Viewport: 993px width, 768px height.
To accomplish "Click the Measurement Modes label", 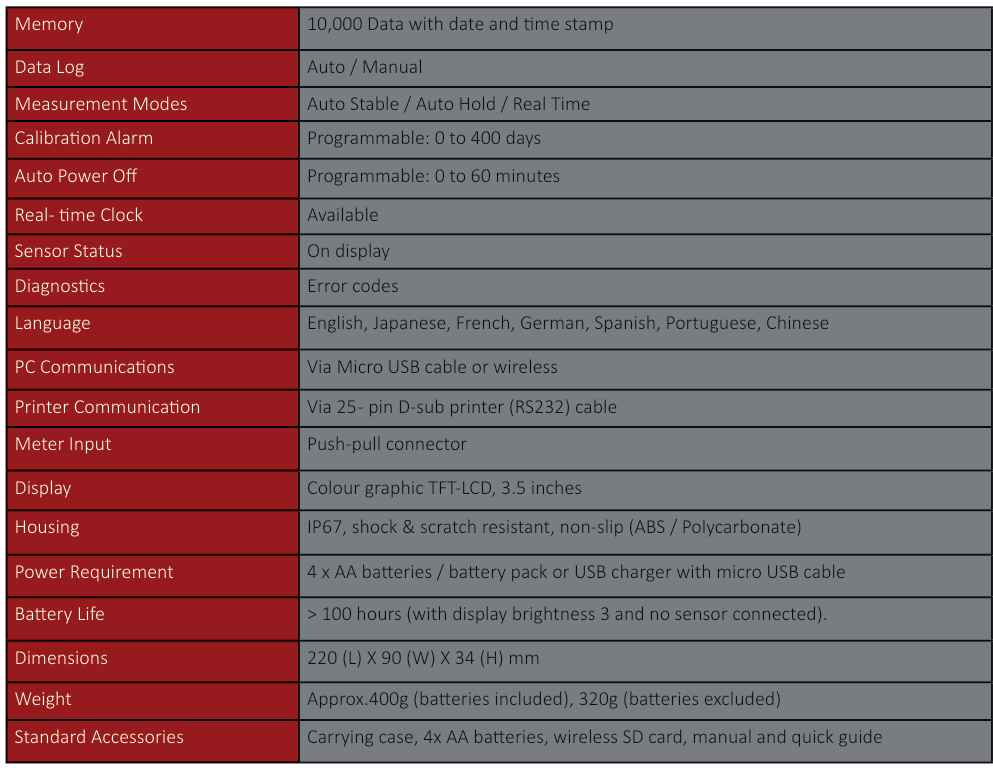I will tap(101, 104).
